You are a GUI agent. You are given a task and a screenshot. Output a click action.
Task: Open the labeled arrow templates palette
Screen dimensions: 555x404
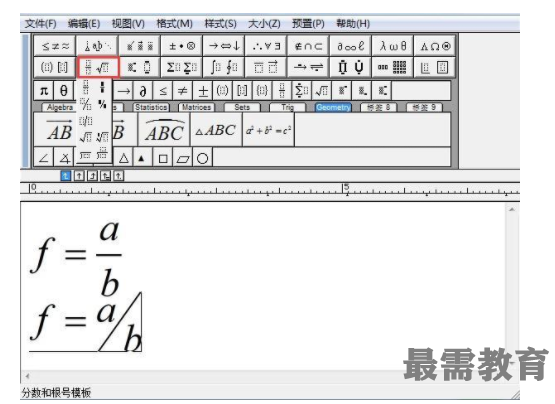pyautogui.click(x=308, y=67)
